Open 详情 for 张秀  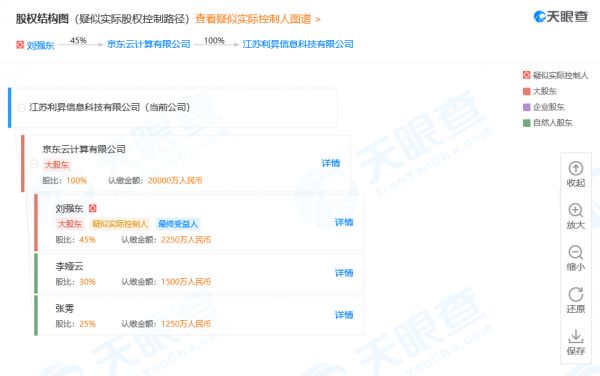[344, 315]
